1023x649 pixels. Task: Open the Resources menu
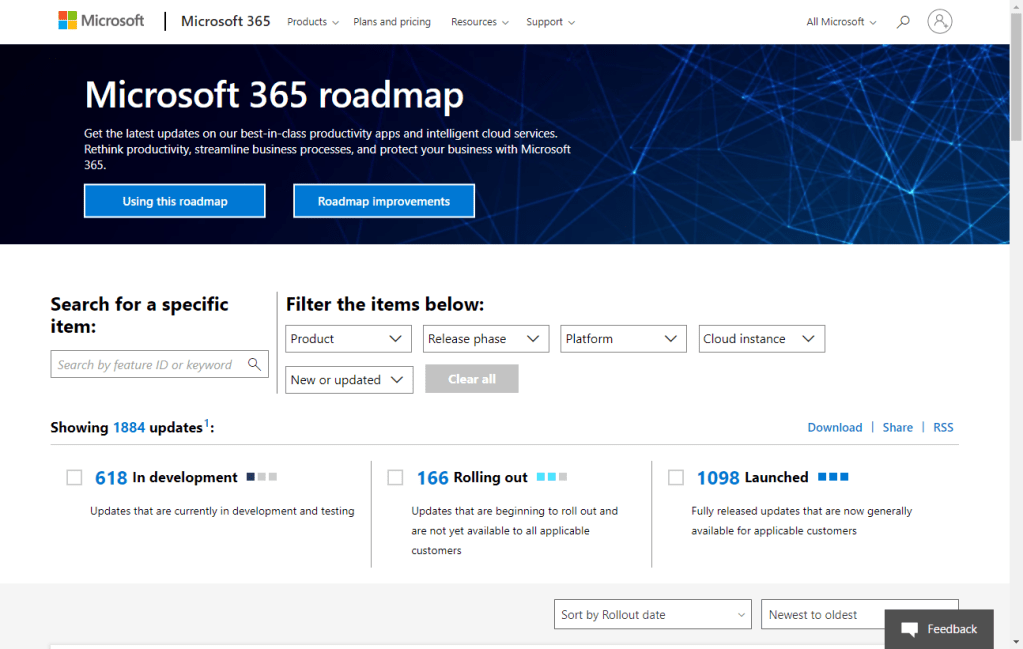[479, 22]
